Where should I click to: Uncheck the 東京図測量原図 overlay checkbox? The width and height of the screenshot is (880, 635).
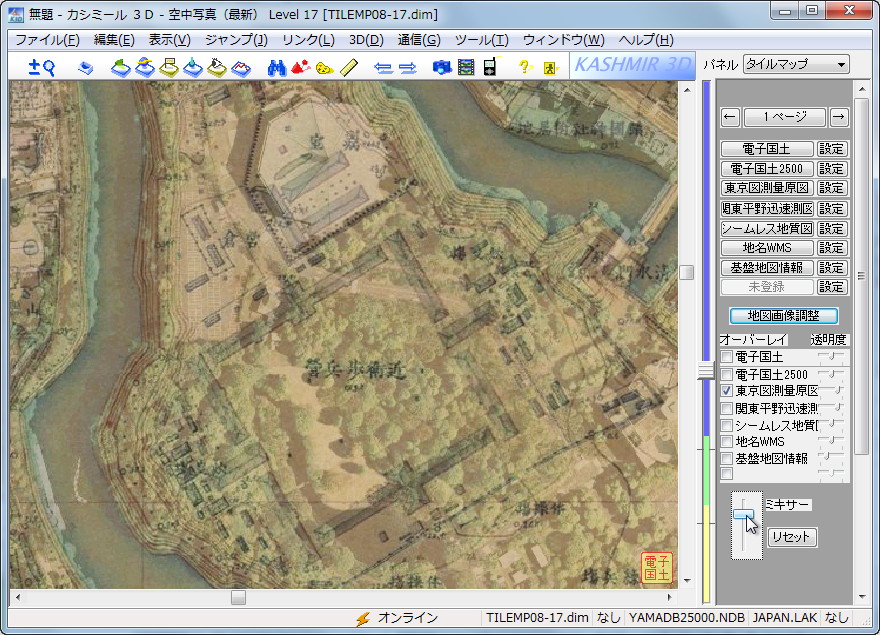coord(727,391)
